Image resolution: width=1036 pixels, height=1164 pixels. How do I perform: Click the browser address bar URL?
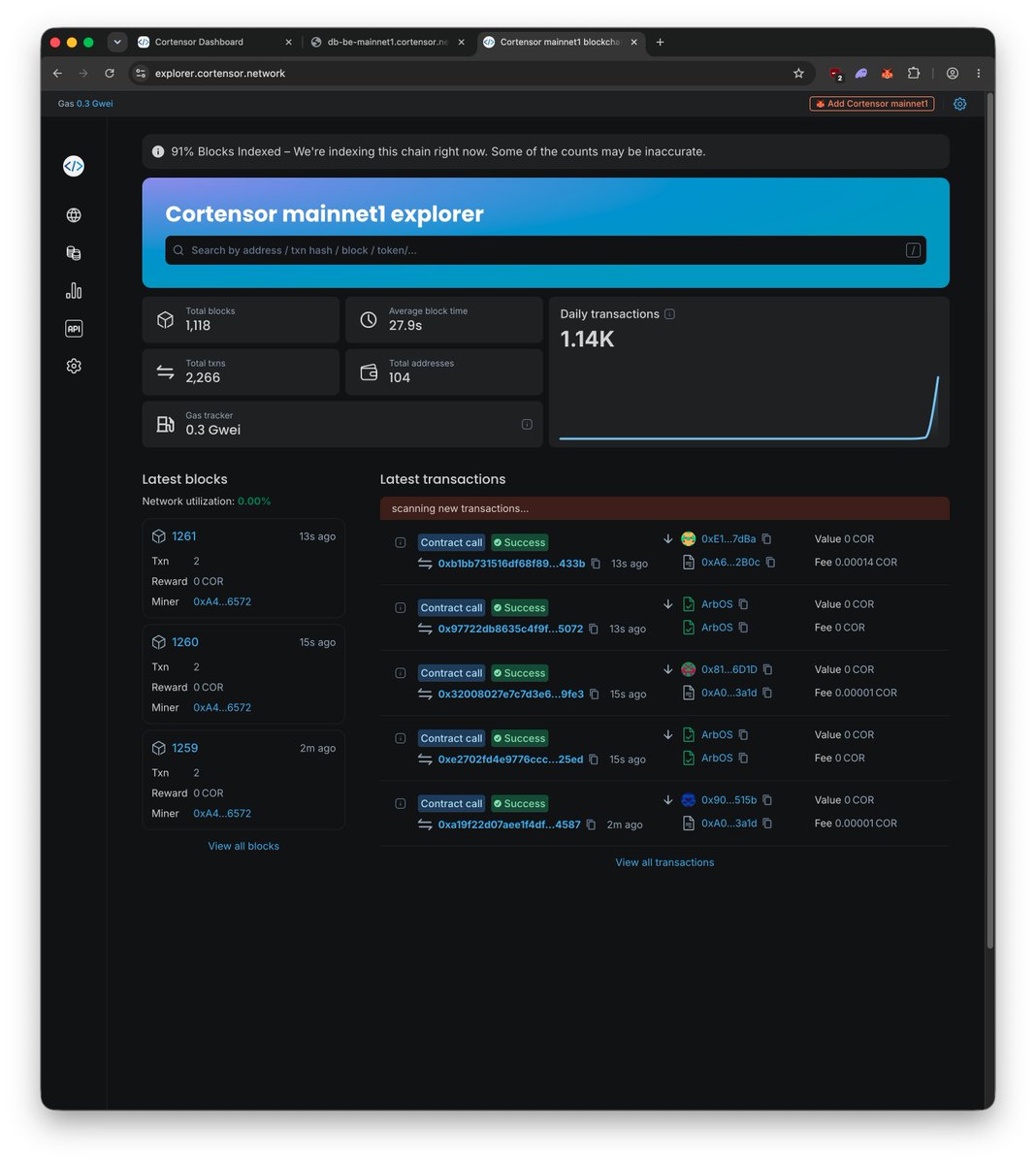[x=220, y=74]
